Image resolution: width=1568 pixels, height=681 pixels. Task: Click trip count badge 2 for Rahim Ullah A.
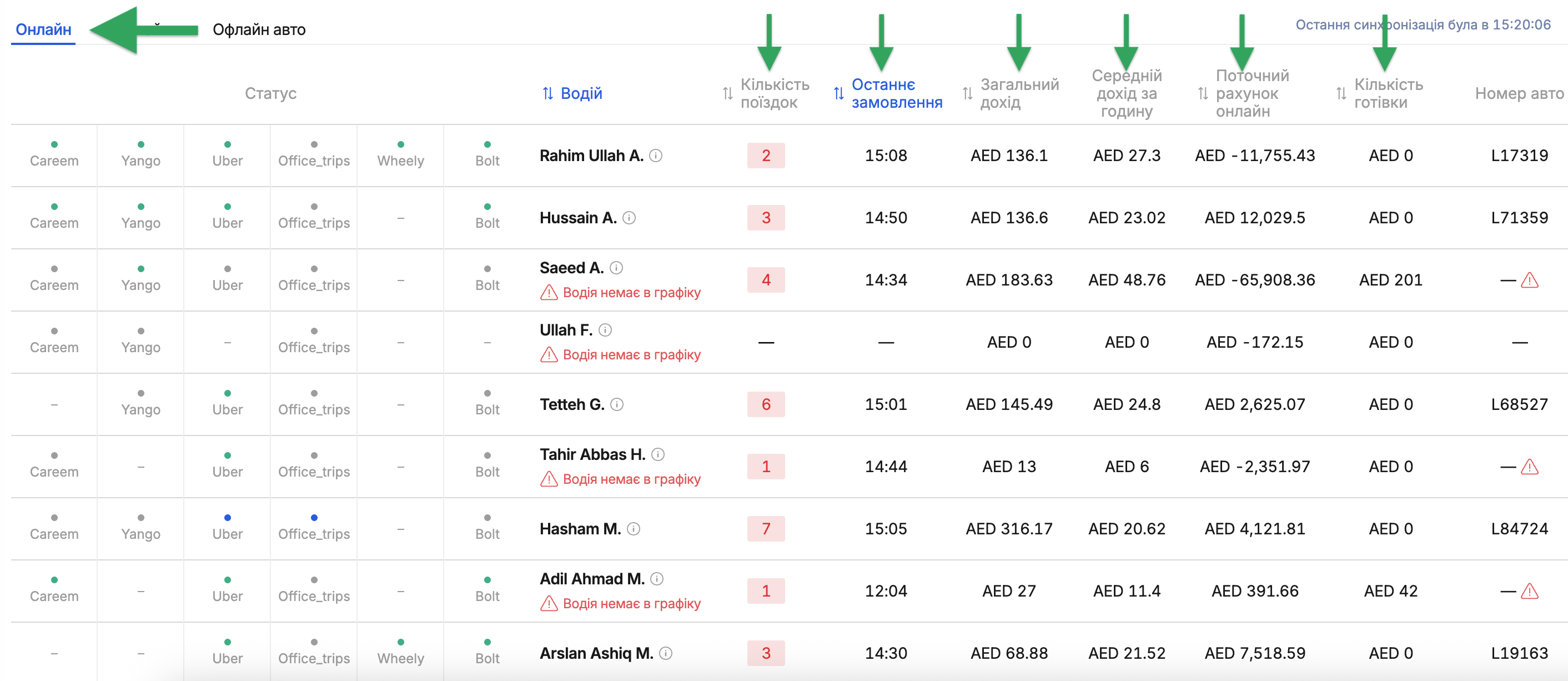(x=766, y=156)
